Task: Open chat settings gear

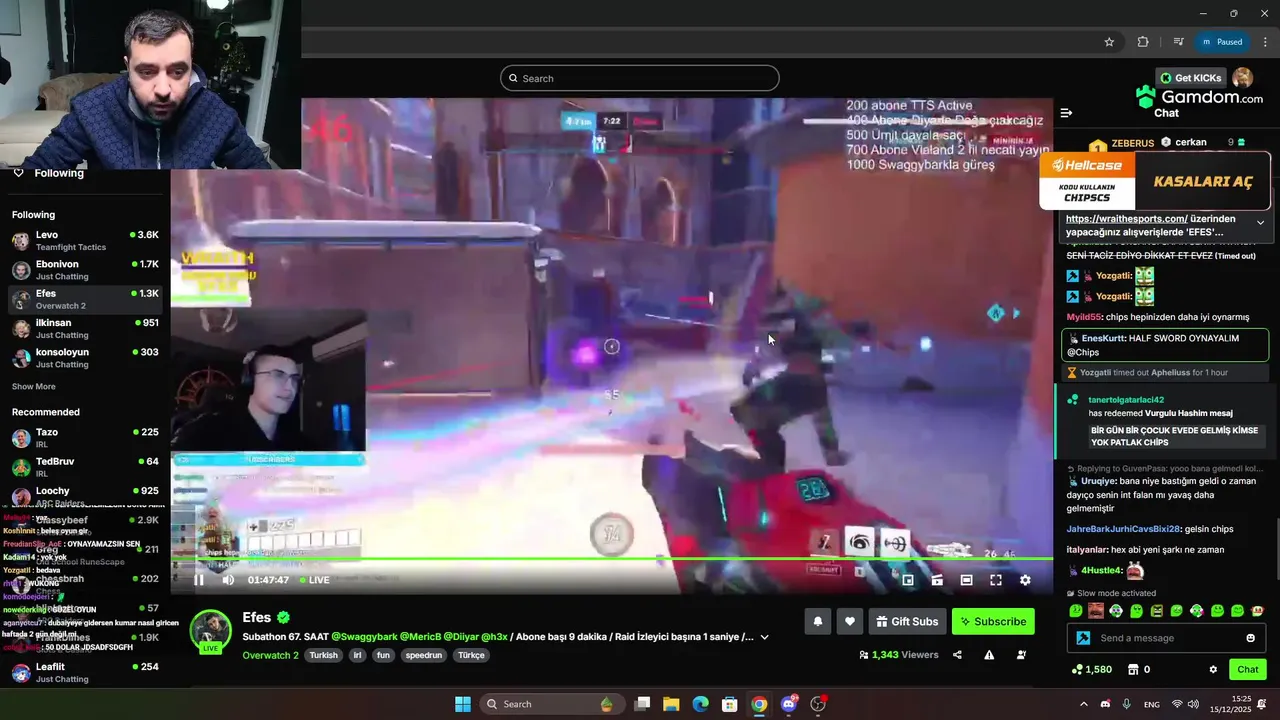Action: click(1213, 670)
